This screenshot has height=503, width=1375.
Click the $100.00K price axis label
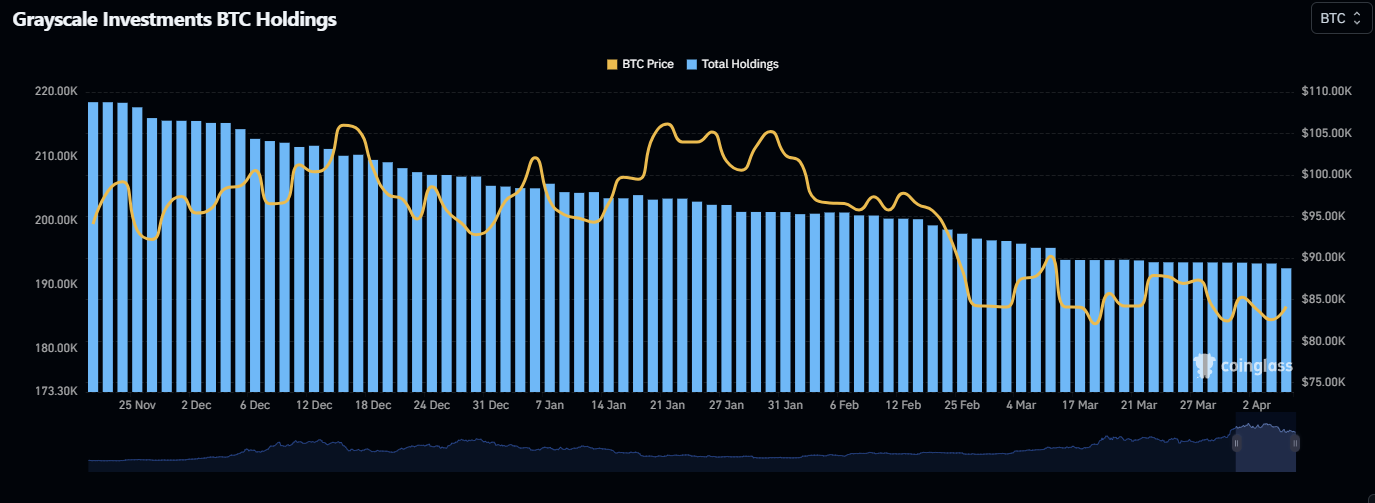point(1327,174)
